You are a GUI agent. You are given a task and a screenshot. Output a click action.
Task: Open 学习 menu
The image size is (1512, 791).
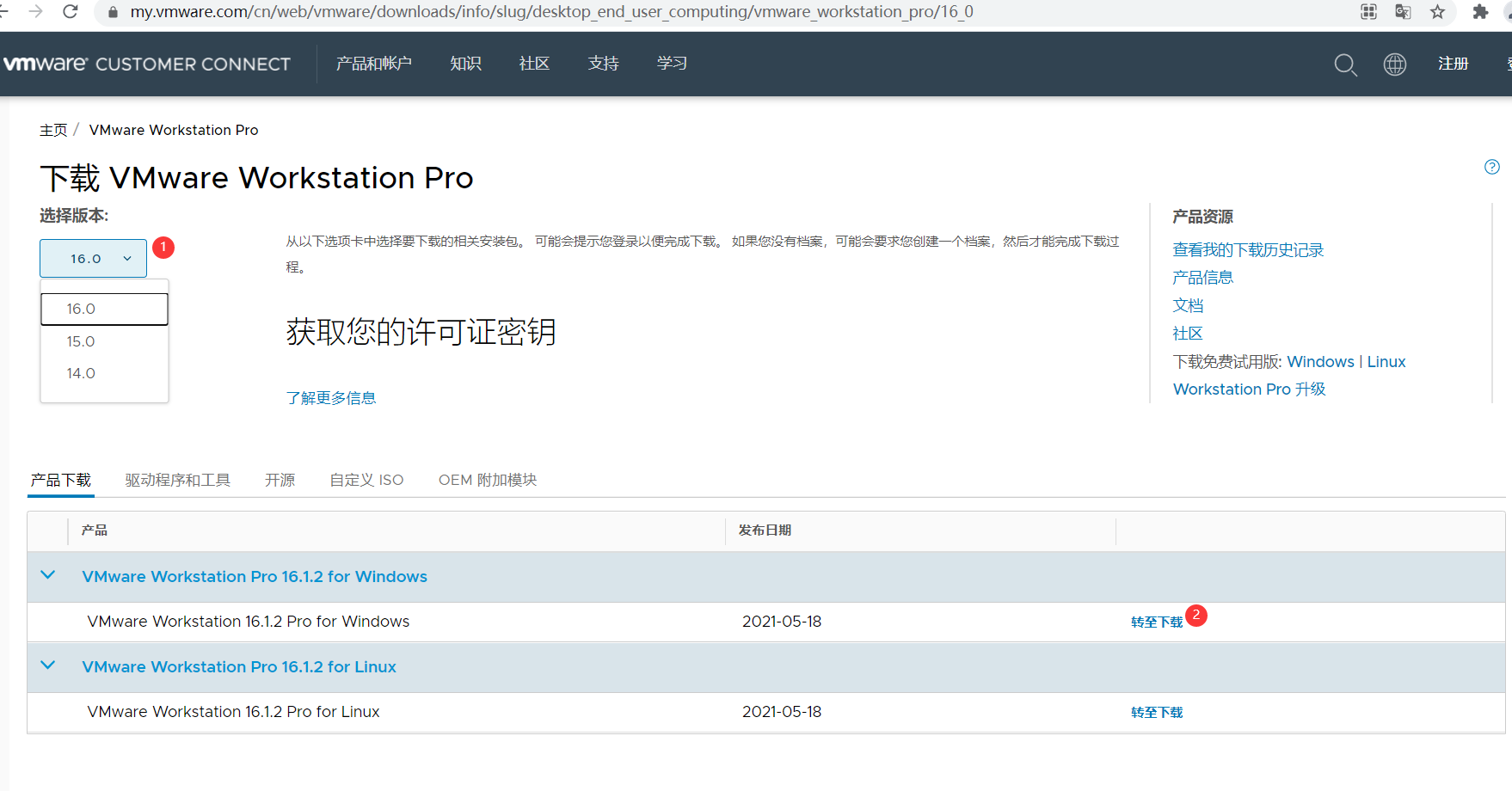(x=672, y=64)
